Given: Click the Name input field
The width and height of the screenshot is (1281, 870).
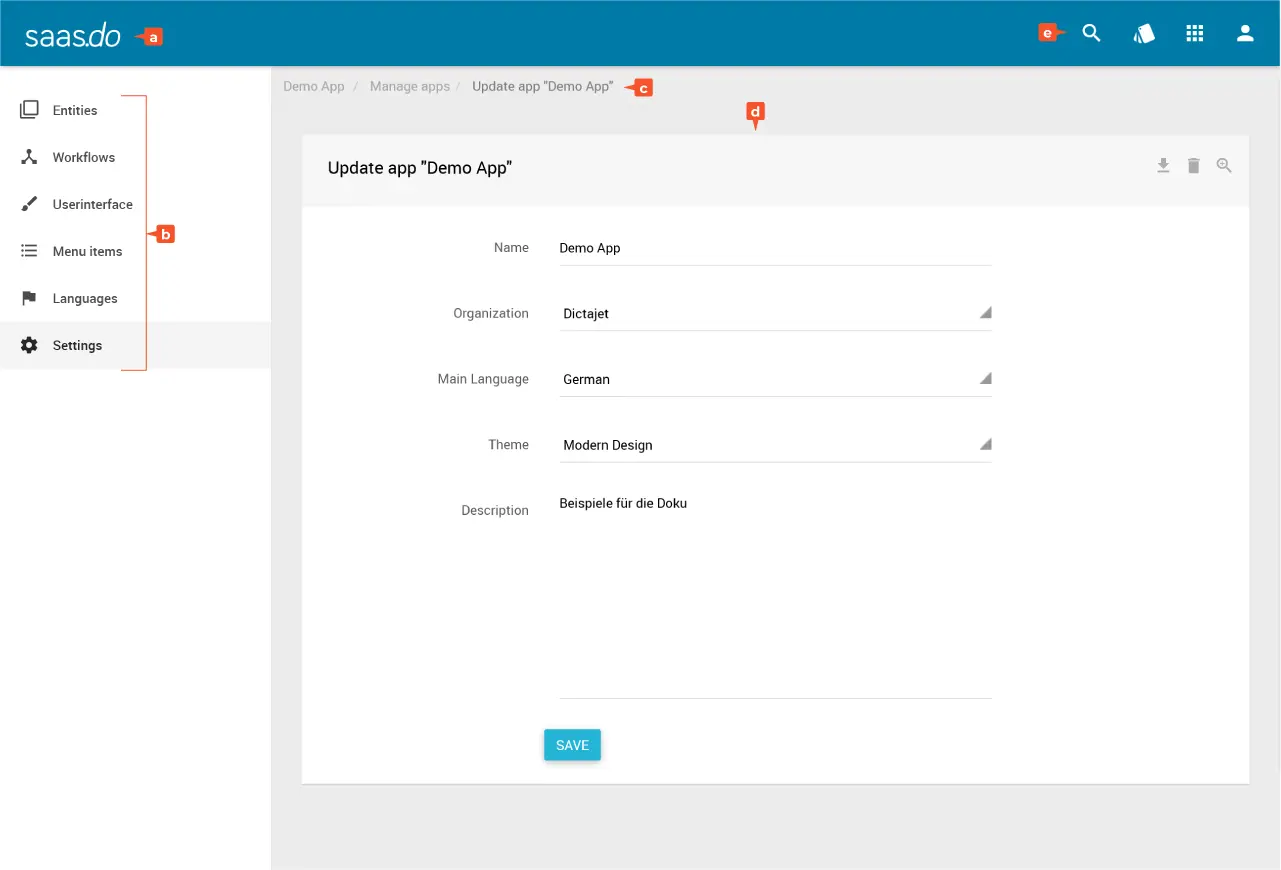Looking at the screenshot, I should tap(774, 248).
